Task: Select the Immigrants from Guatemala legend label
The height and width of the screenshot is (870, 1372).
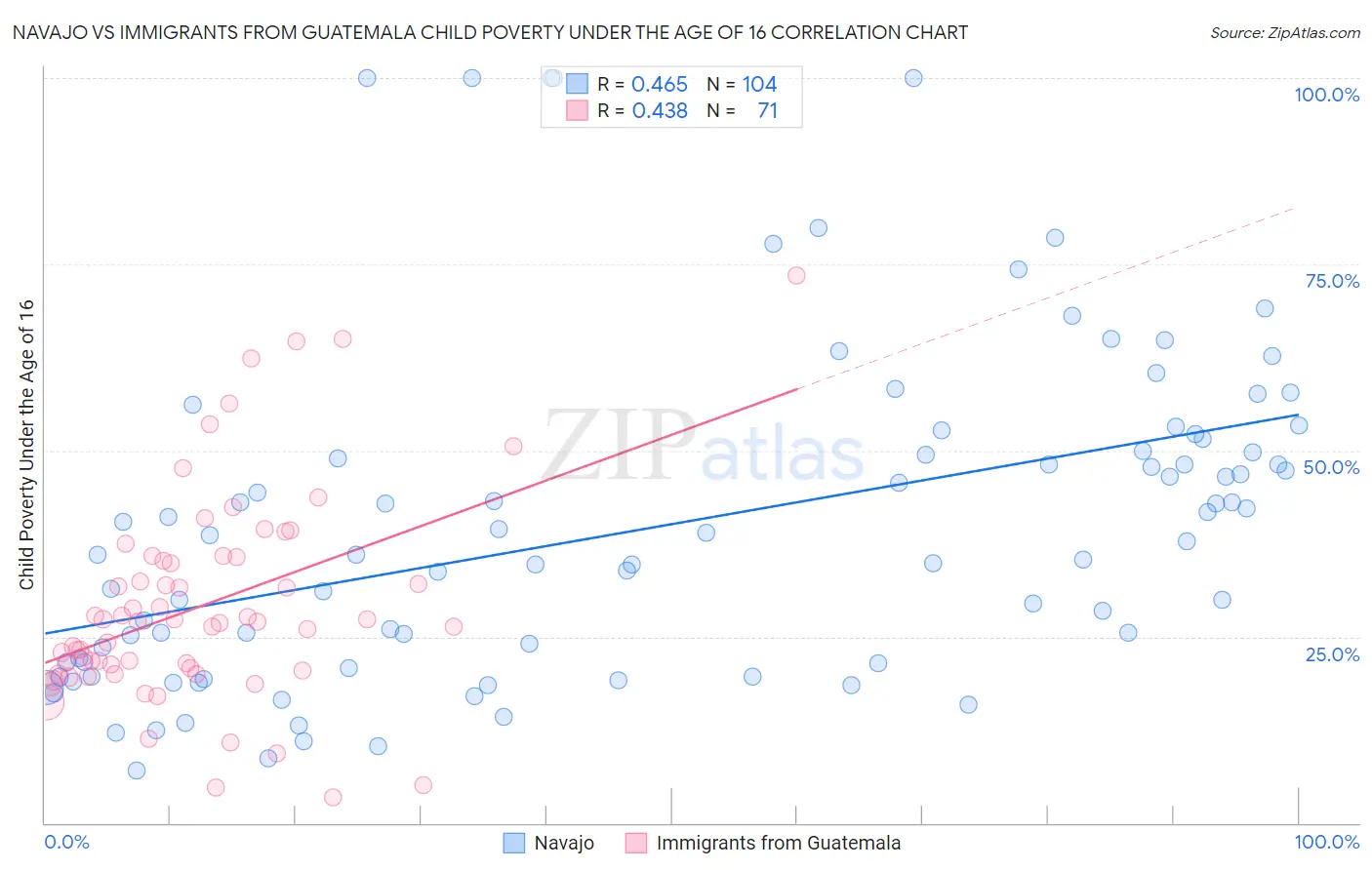Action: pos(779,843)
